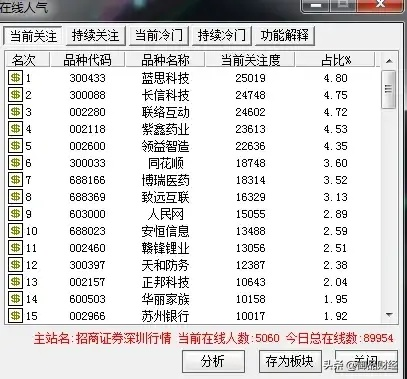Viewport: 407px width, 379px height.
Task: Open the 当前冷门 tab
Action: (159, 35)
